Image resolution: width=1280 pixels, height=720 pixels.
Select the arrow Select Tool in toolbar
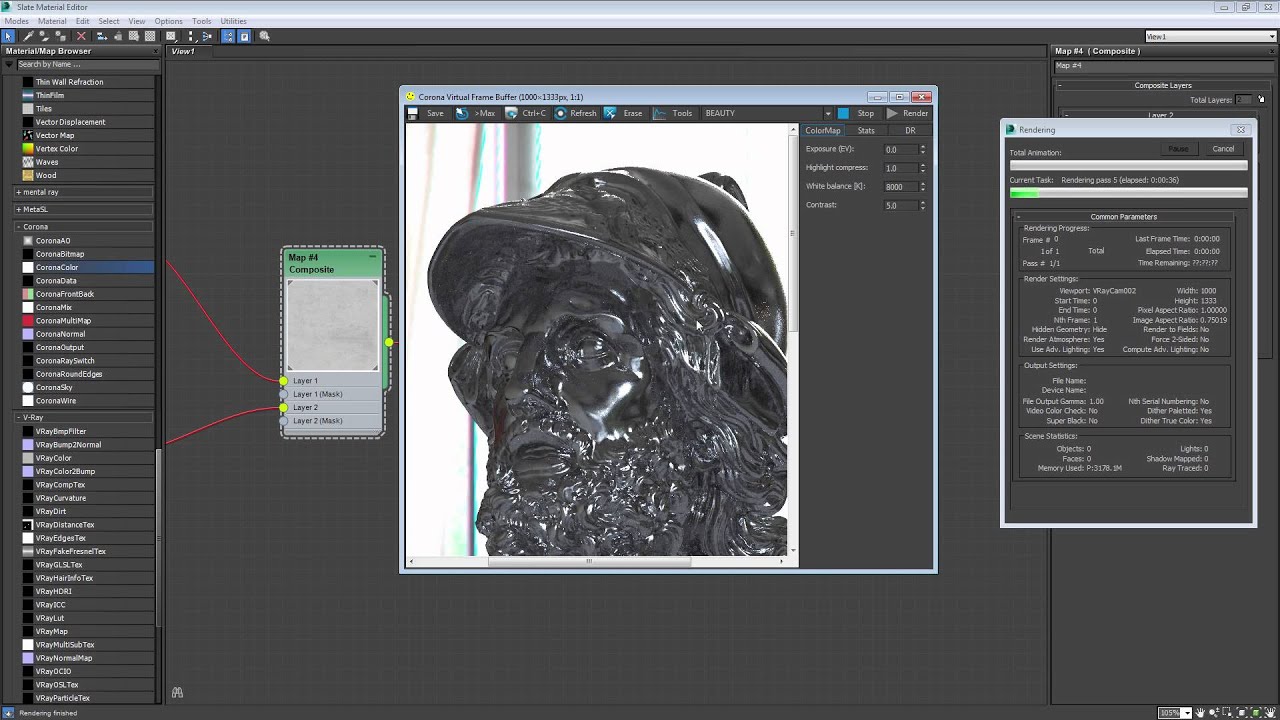[x=9, y=36]
